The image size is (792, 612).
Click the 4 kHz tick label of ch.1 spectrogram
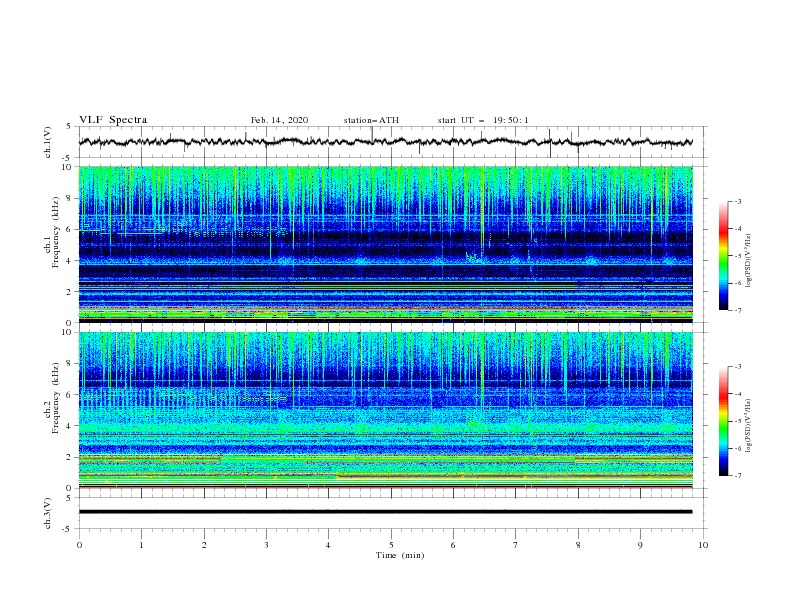point(69,261)
